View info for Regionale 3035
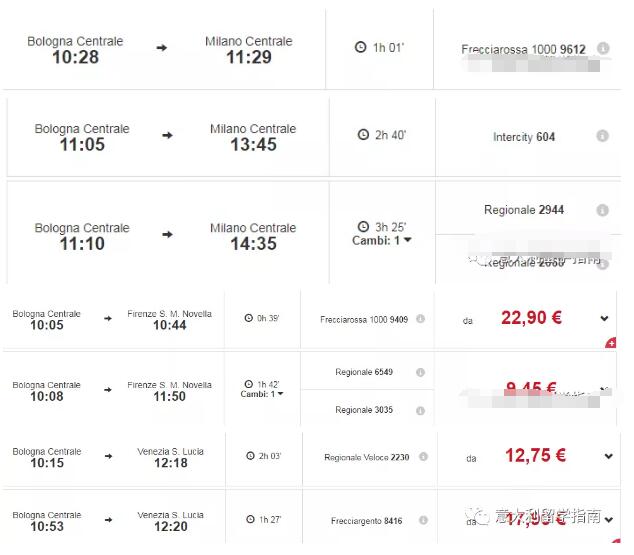The width and height of the screenshot is (634, 555). [421, 410]
